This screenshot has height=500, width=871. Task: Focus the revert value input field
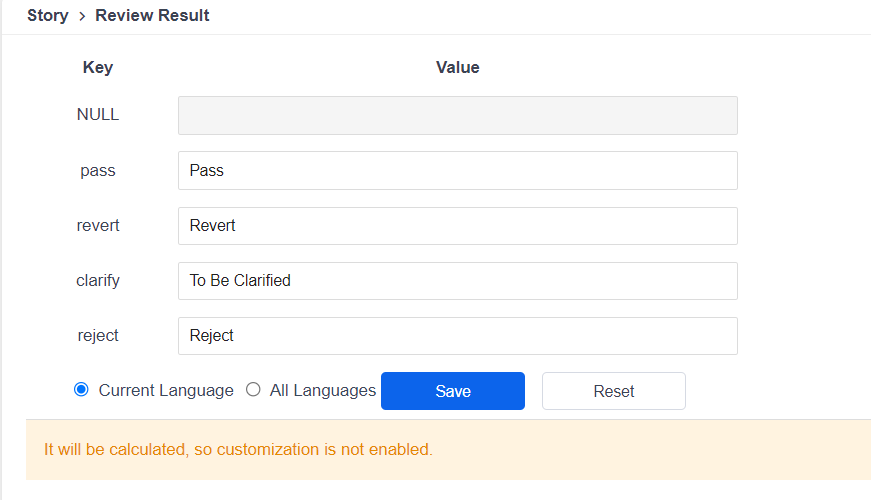point(458,226)
